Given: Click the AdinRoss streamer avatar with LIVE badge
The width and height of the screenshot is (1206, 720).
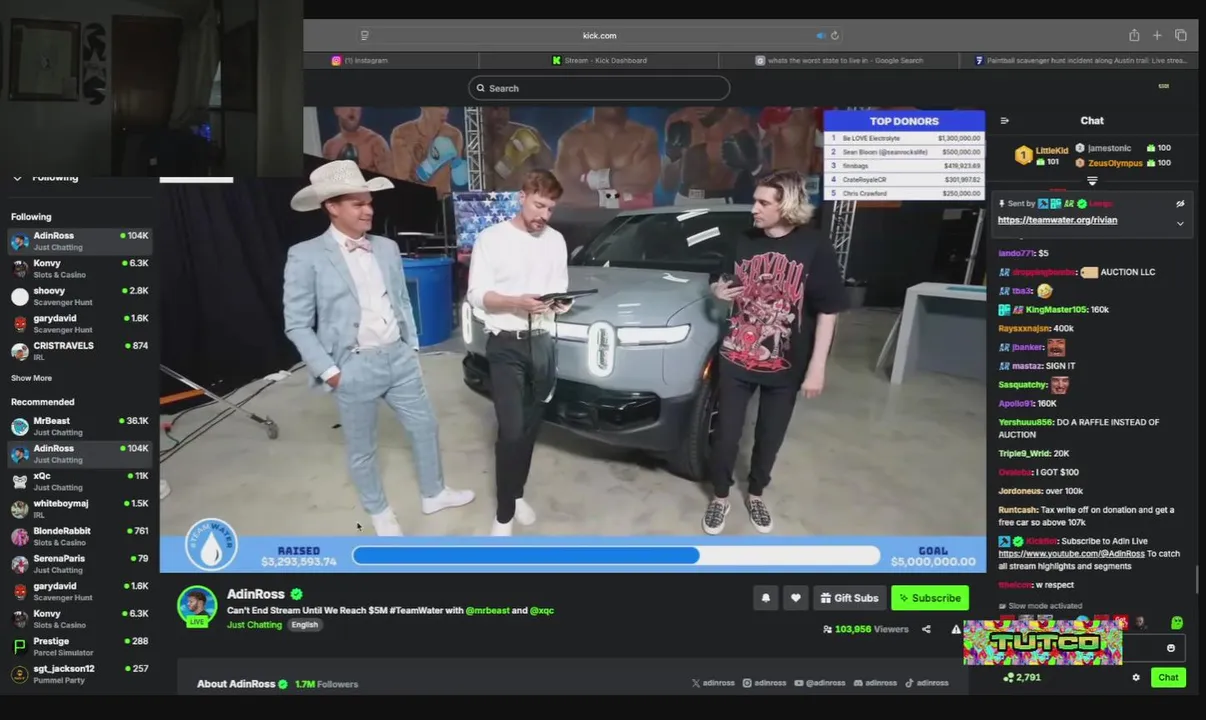Looking at the screenshot, I should pos(197,606).
